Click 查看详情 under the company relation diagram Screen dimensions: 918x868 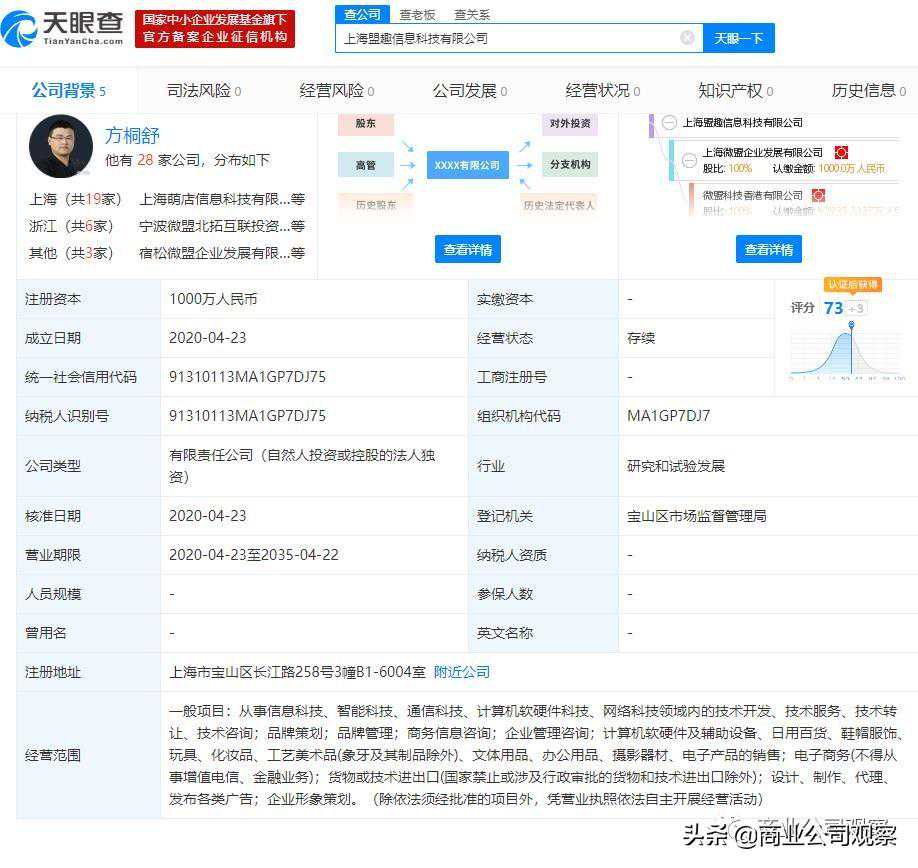click(x=467, y=249)
